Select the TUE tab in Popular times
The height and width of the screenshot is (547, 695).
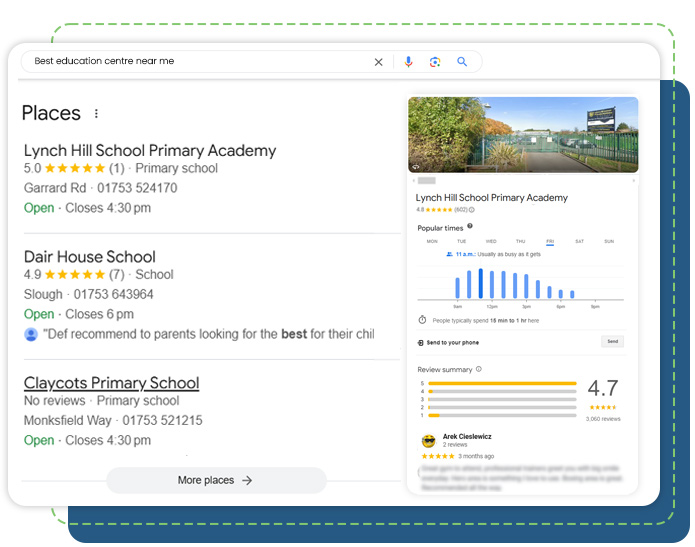click(461, 242)
